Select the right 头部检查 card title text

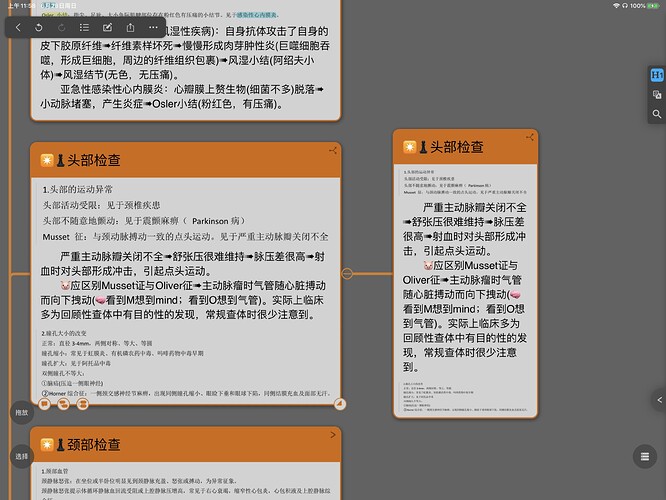tap(457, 147)
